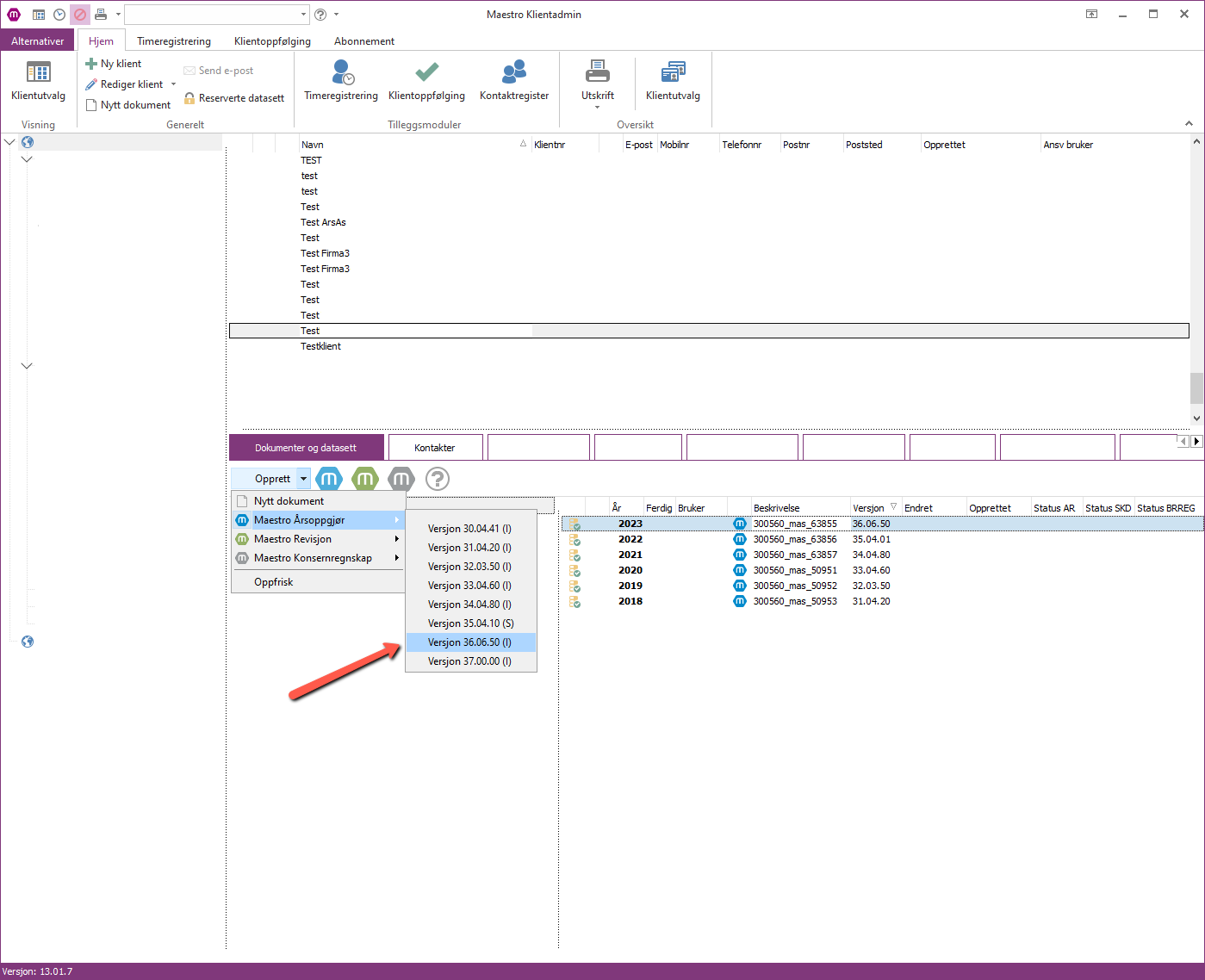
Task: Sort by Klientnr column header
Action: point(565,145)
